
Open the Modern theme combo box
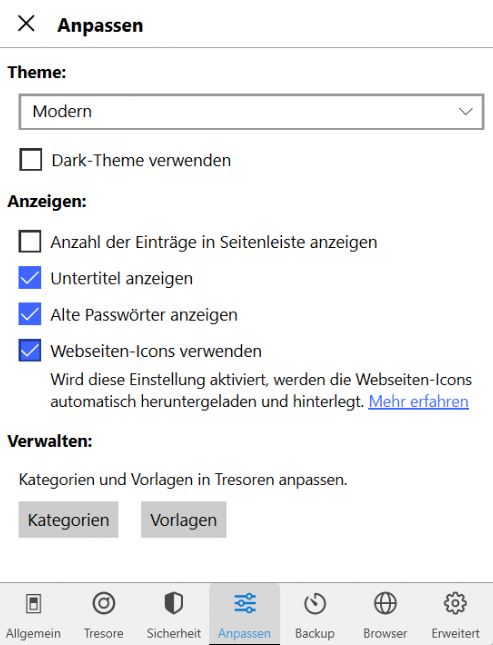(251, 112)
